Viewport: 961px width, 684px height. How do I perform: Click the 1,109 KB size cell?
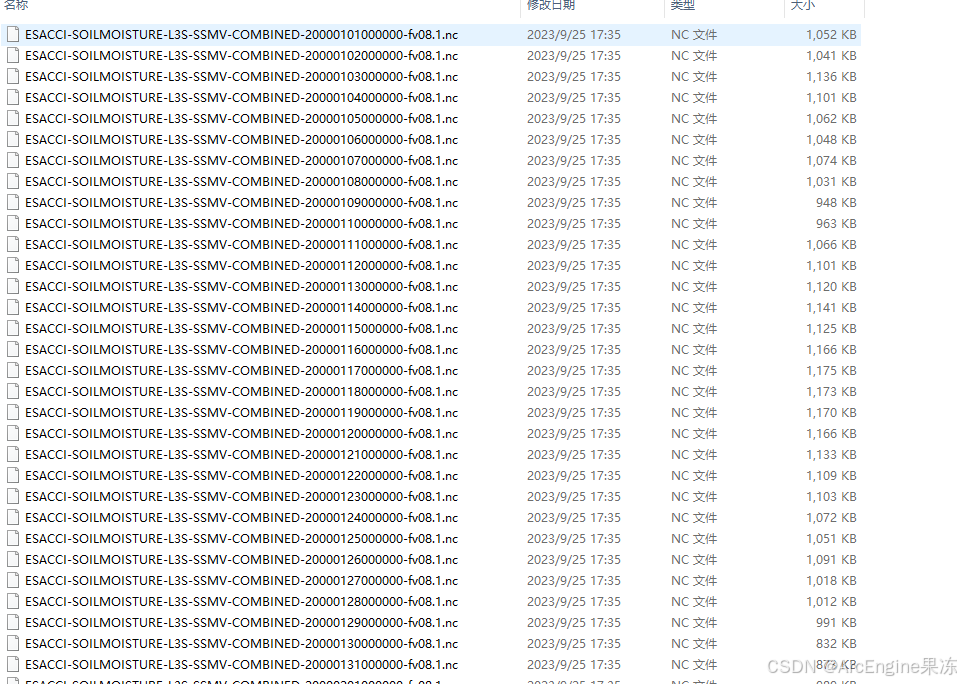tap(831, 476)
